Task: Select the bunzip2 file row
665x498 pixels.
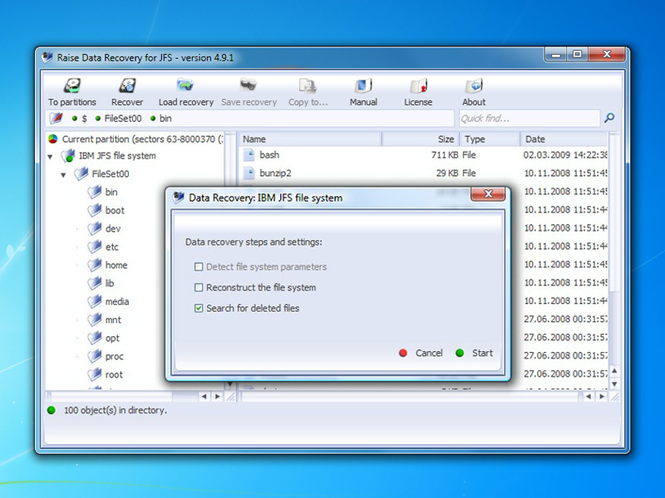Action: 424,173
